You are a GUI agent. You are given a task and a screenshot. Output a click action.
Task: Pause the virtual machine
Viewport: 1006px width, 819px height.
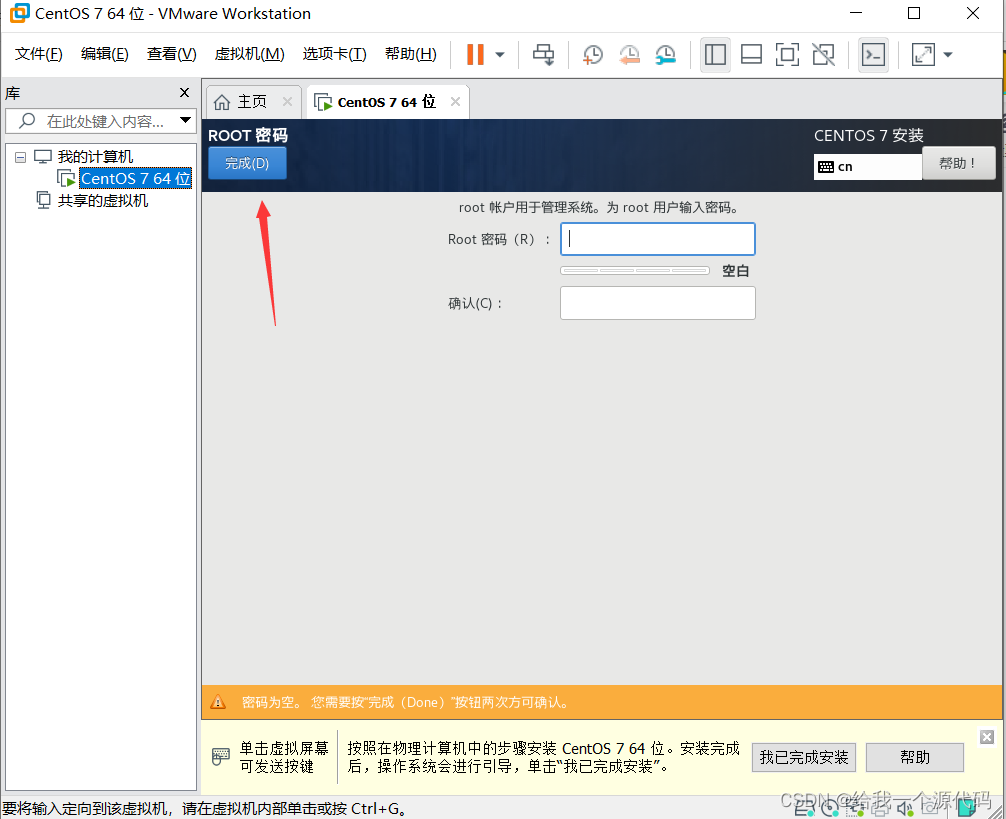[x=475, y=55]
